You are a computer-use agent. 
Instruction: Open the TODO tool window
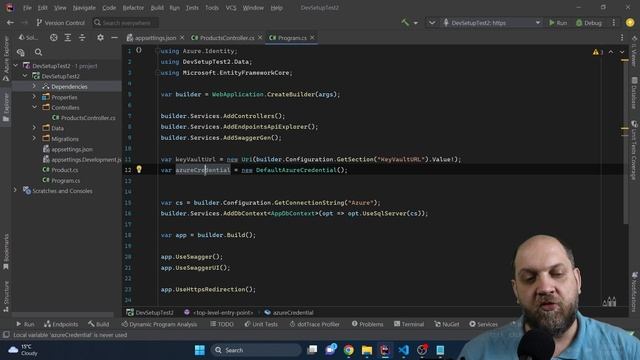[222, 324]
